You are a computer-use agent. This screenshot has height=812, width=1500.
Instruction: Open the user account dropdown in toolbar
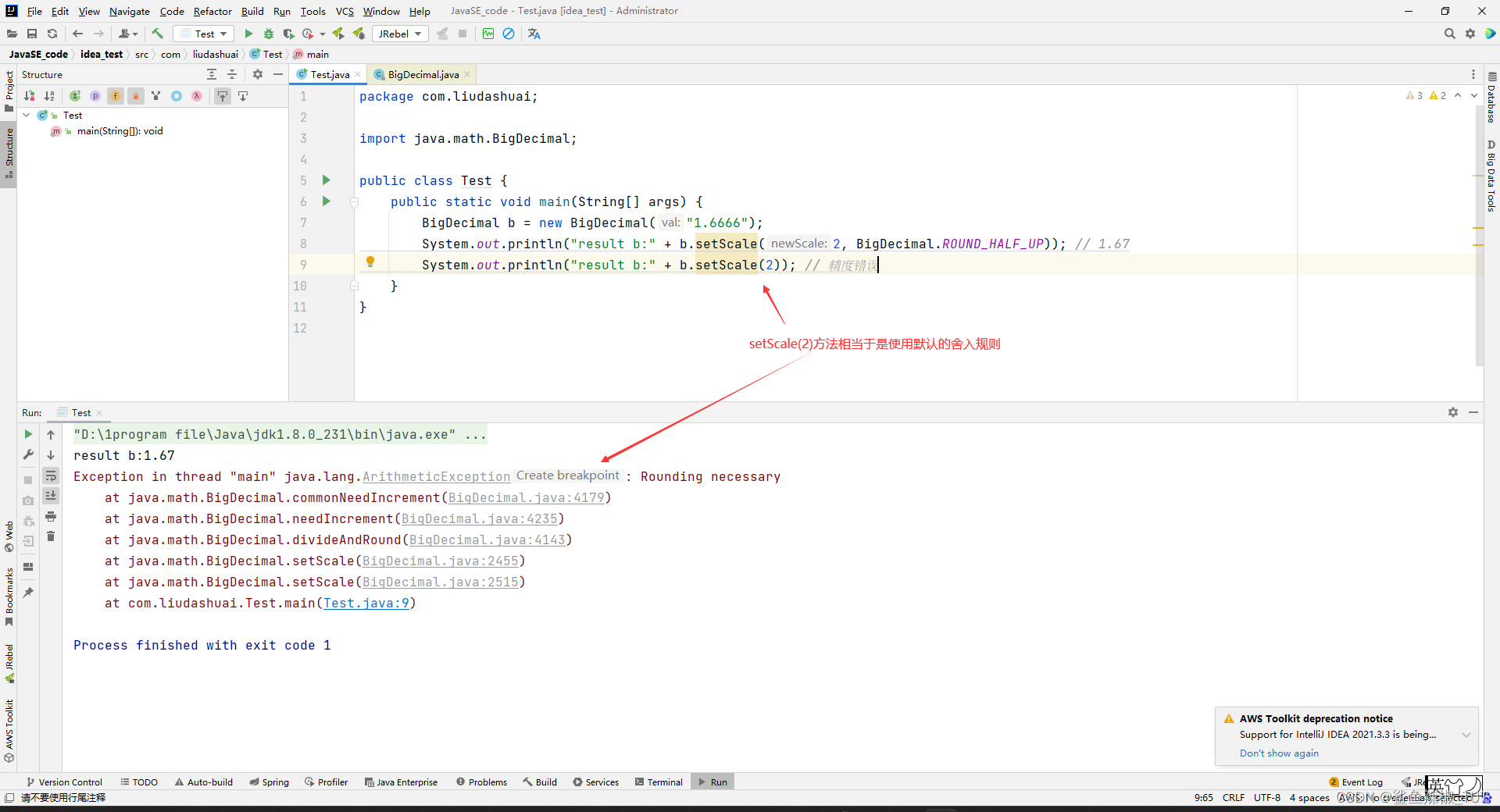point(128,34)
